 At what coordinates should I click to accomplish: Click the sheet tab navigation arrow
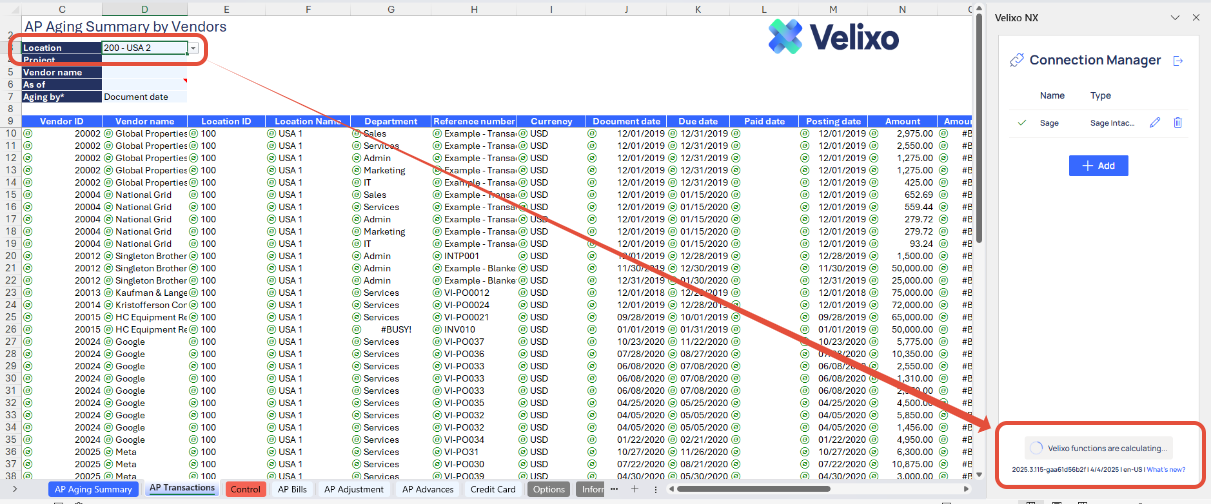pyautogui.click(x=17, y=489)
